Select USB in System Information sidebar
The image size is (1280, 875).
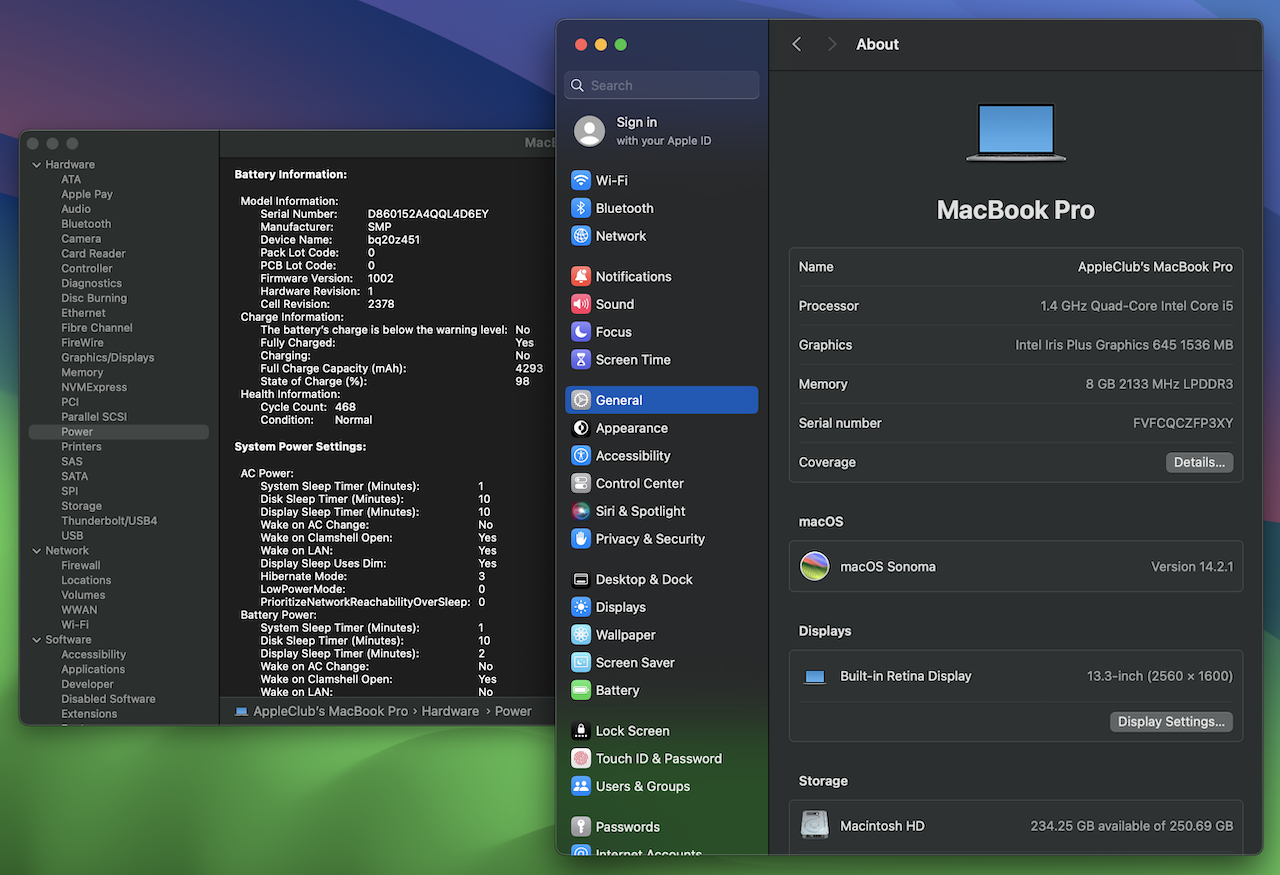coord(72,536)
